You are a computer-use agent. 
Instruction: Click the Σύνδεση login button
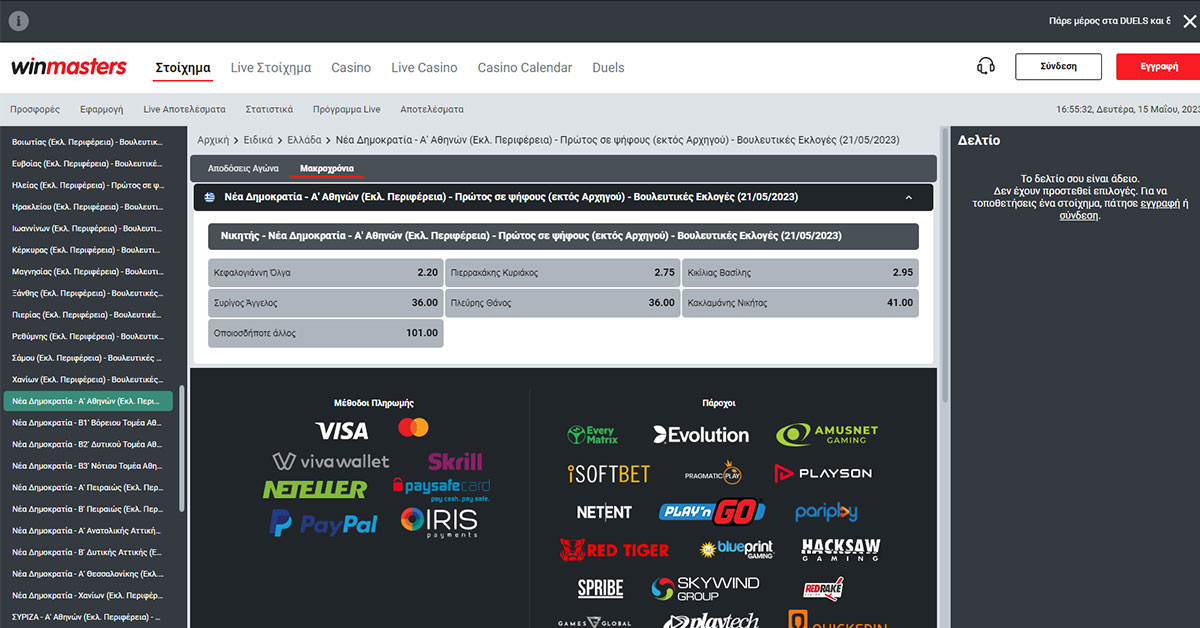tap(1058, 67)
